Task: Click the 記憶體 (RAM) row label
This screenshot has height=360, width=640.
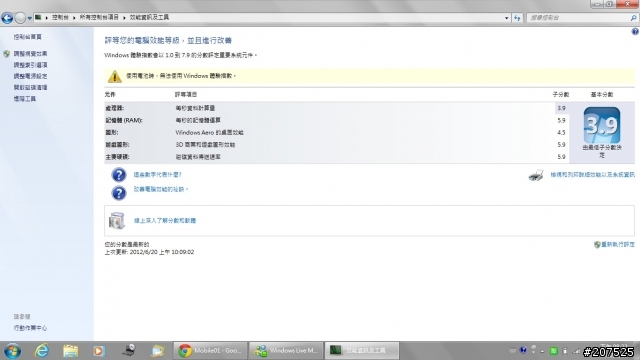Action: [x=124, y=120]
